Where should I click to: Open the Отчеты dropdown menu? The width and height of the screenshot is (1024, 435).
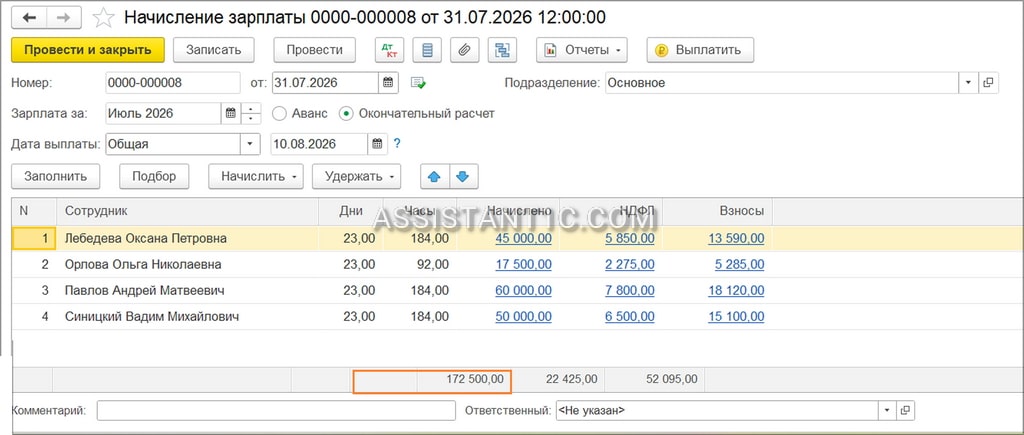coord(582,50)
